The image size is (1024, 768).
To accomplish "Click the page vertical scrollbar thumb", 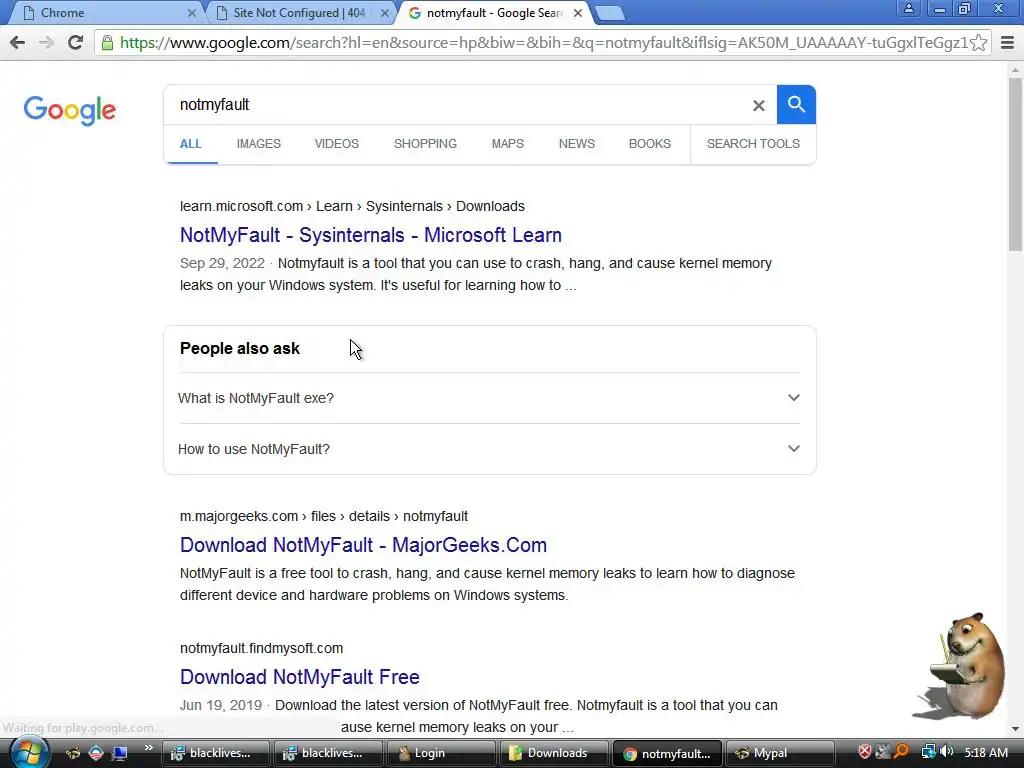I will 1015,165.
